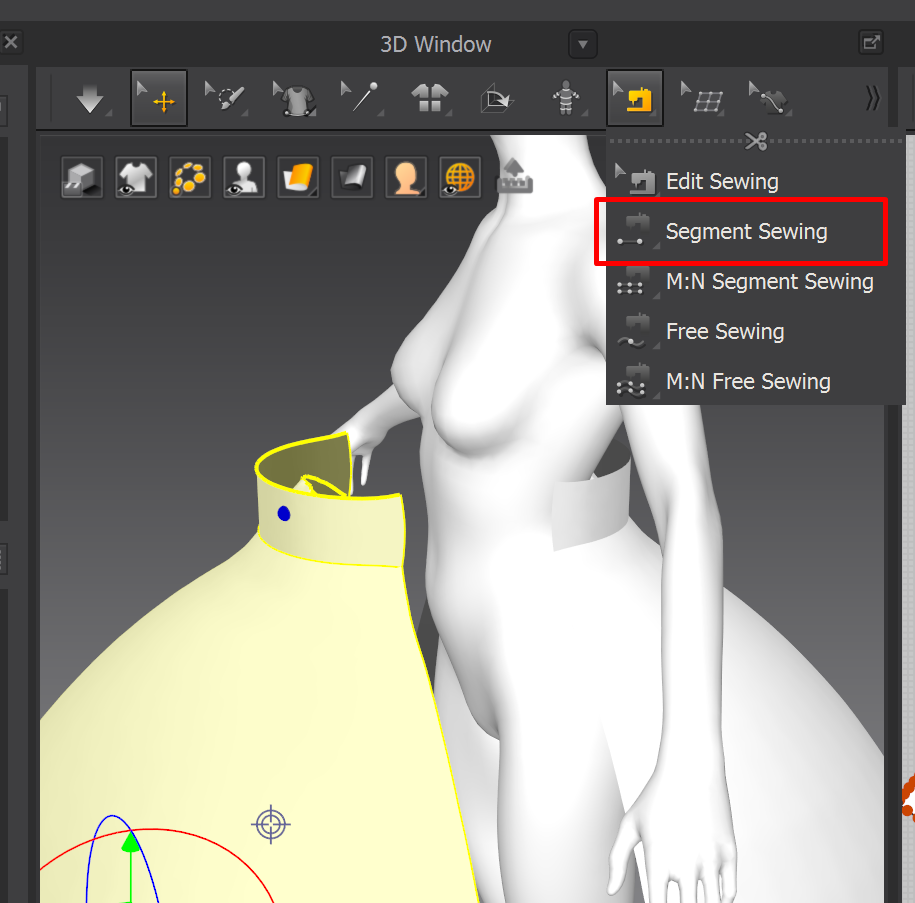
Task: Click the sewing machine tool in toolbar
Action: click(x=634, y=98)
